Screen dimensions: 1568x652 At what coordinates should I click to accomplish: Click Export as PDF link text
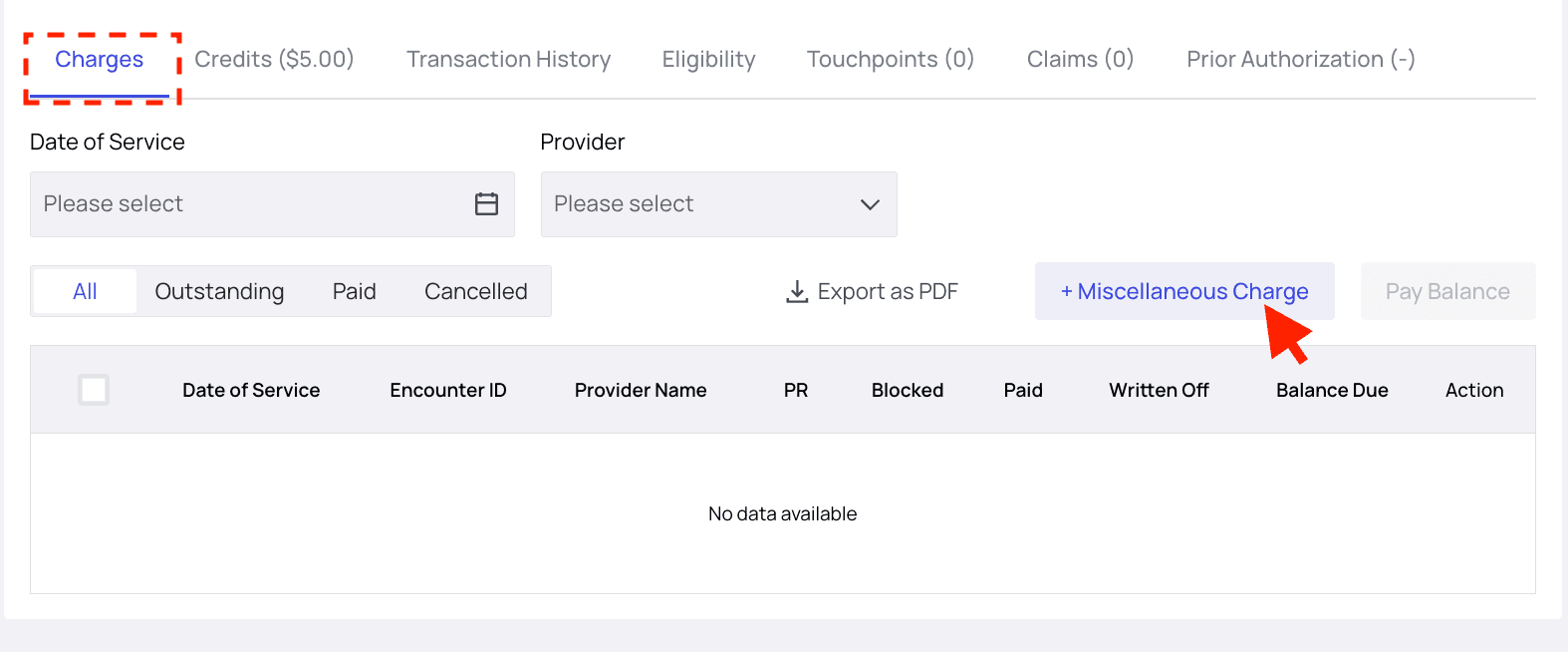click(887, 292)
